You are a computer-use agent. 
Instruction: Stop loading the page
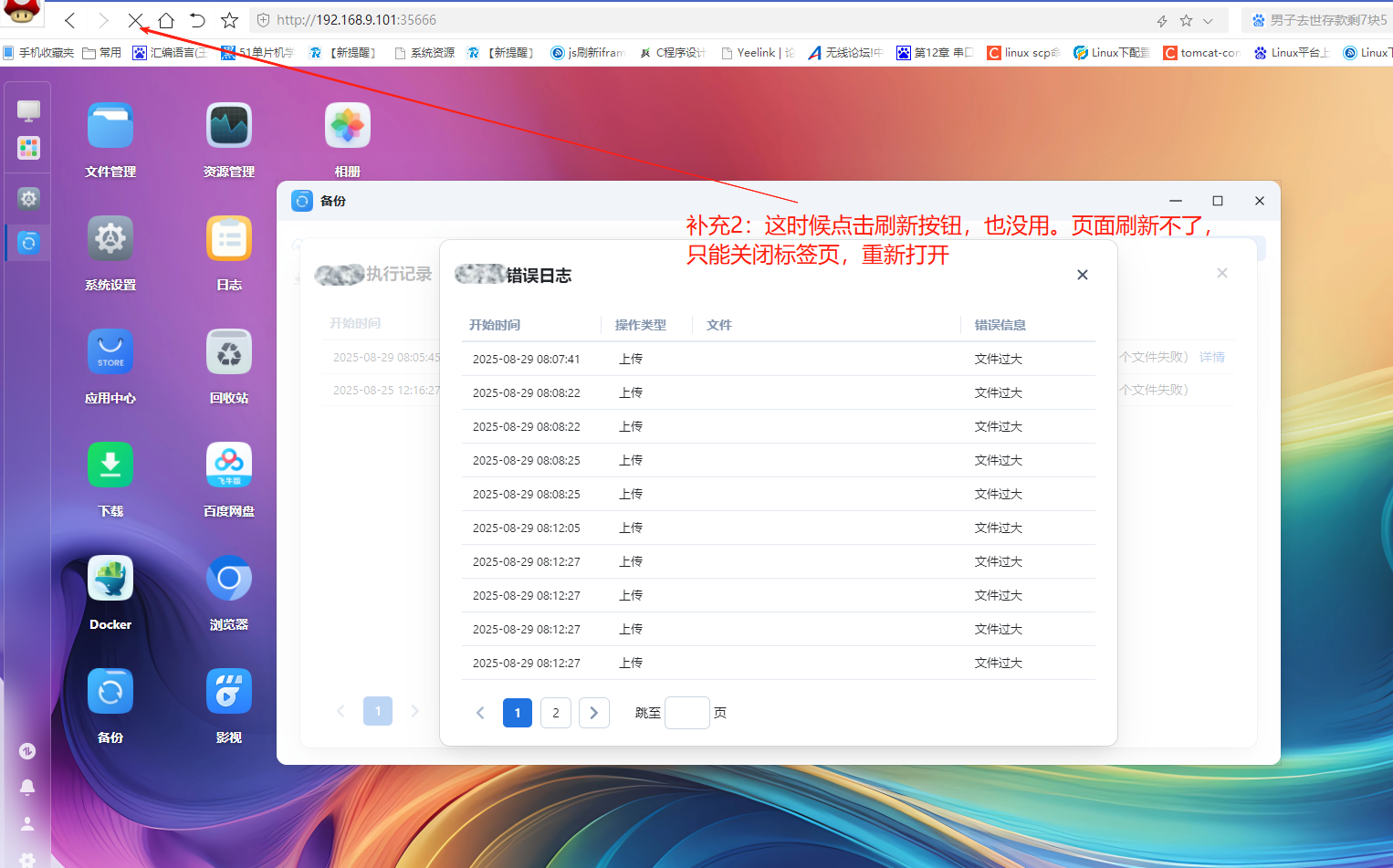[135, 20]
